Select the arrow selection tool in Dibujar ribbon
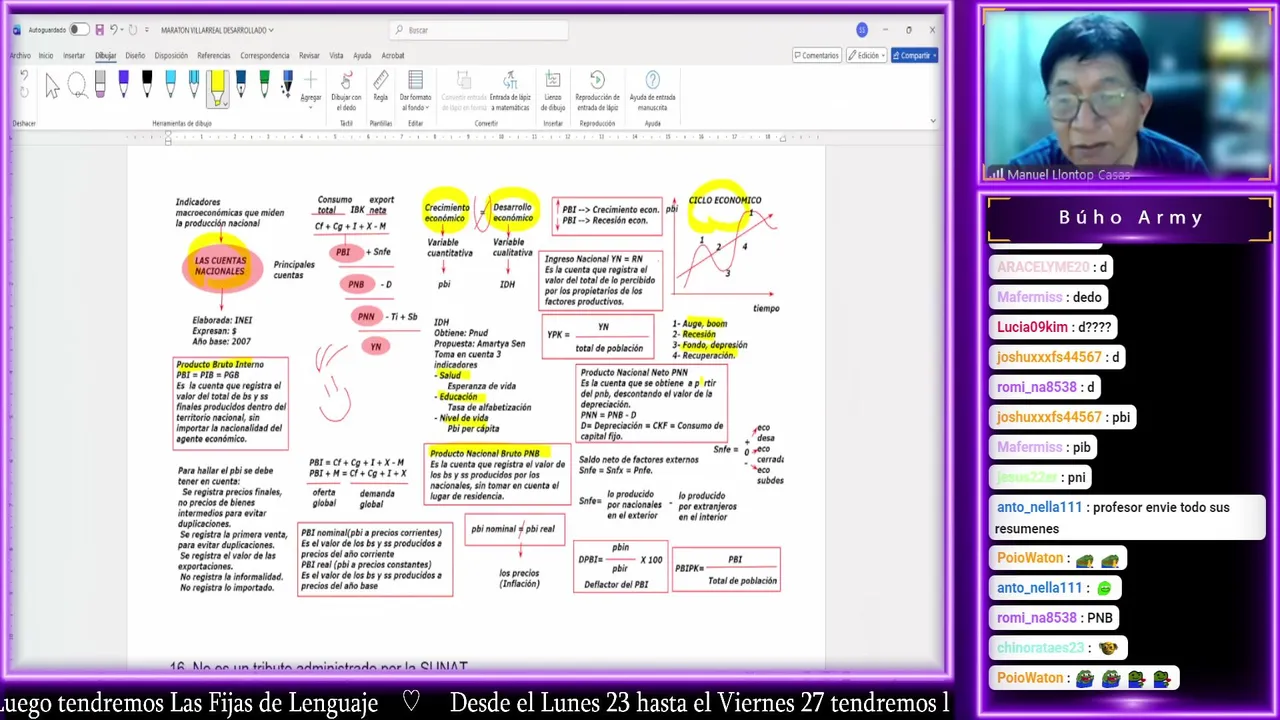The width and height of the screenshot is (1280, 720). (52, 87)
